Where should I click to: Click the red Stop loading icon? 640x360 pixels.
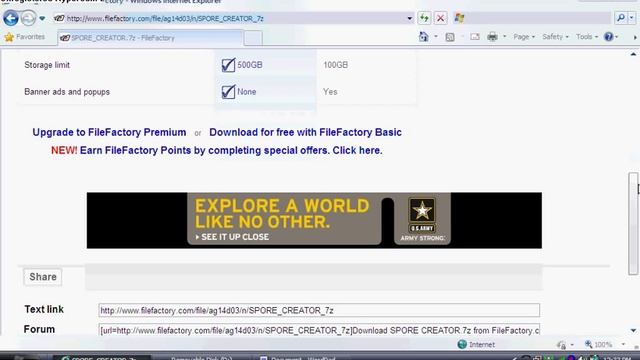440,18
